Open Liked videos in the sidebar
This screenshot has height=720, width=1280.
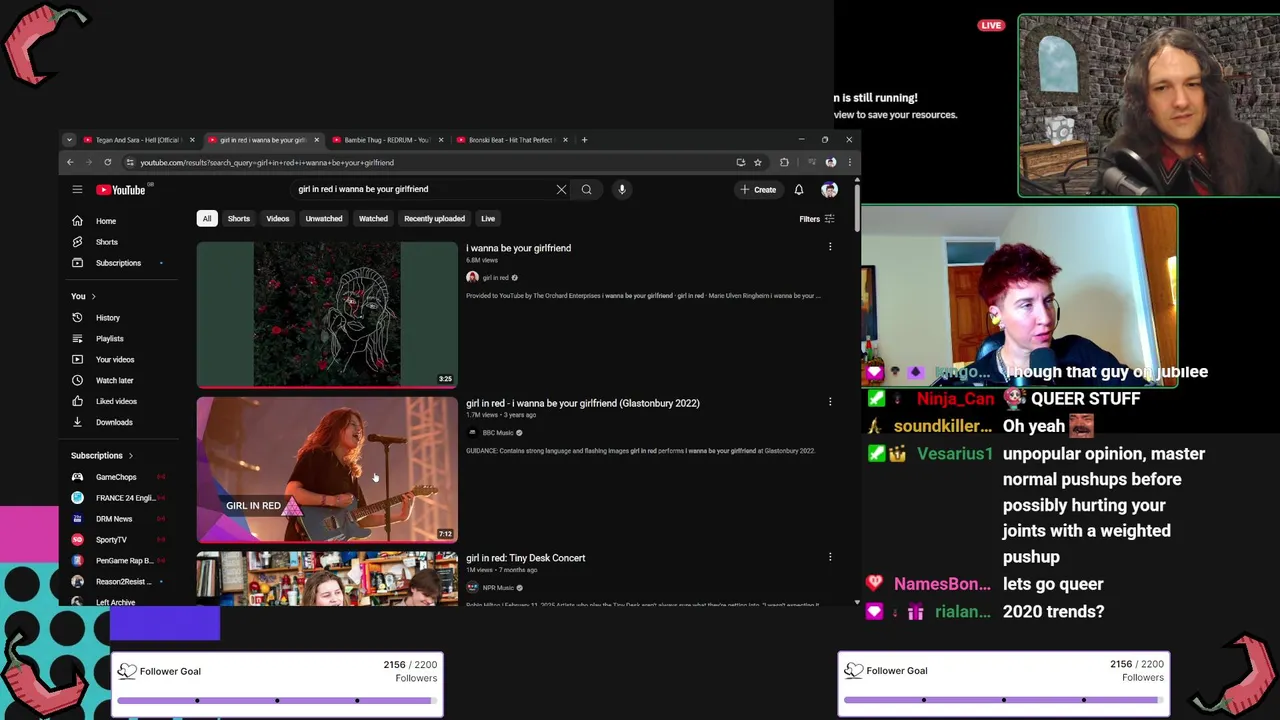coord(116,401)
